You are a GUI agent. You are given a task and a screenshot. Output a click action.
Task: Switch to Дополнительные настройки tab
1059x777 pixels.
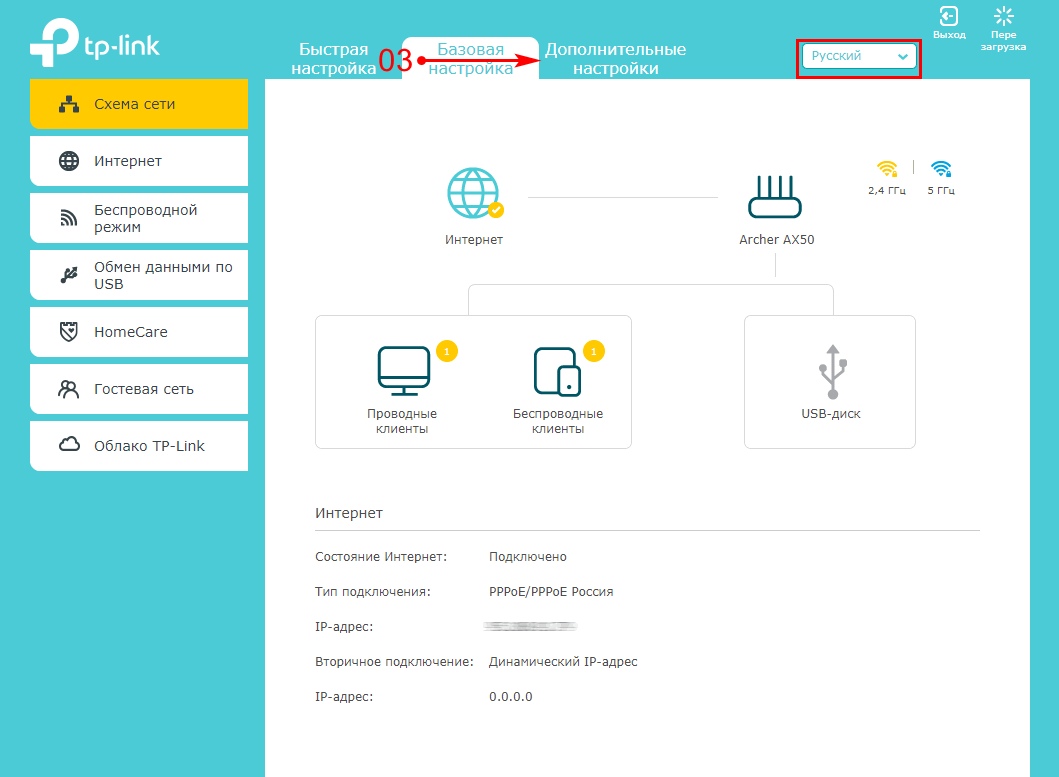click(615, 59)
